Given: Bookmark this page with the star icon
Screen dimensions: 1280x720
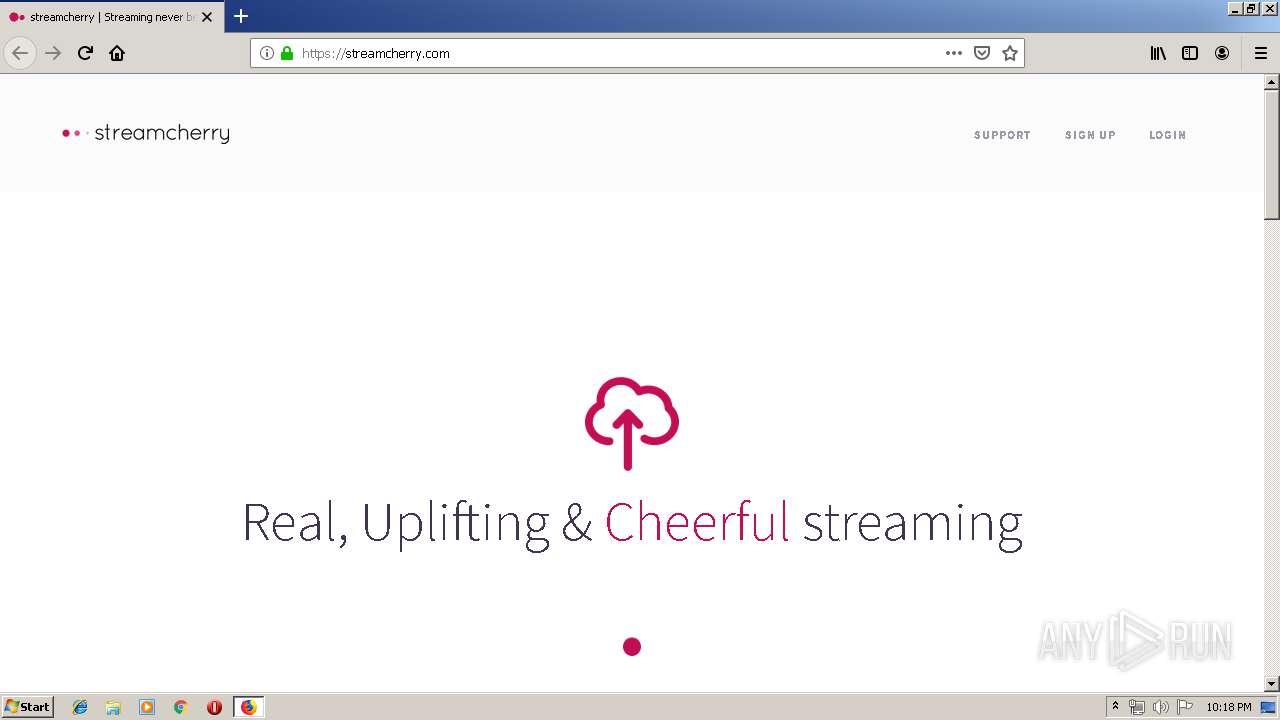Looking at the screenshot, I should (1010, 53).
